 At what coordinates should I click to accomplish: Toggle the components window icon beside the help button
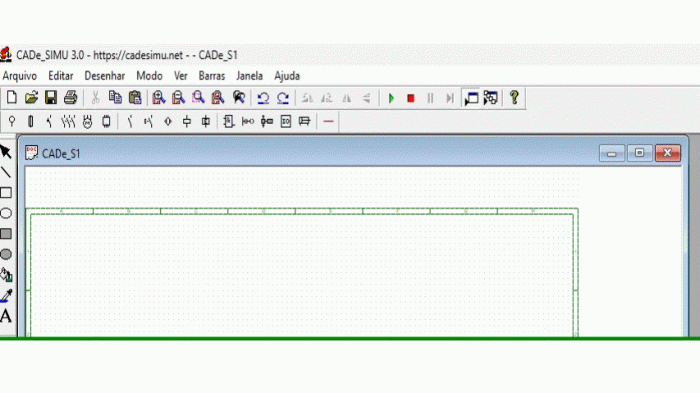pyautogui.click(x=491, y=98)
